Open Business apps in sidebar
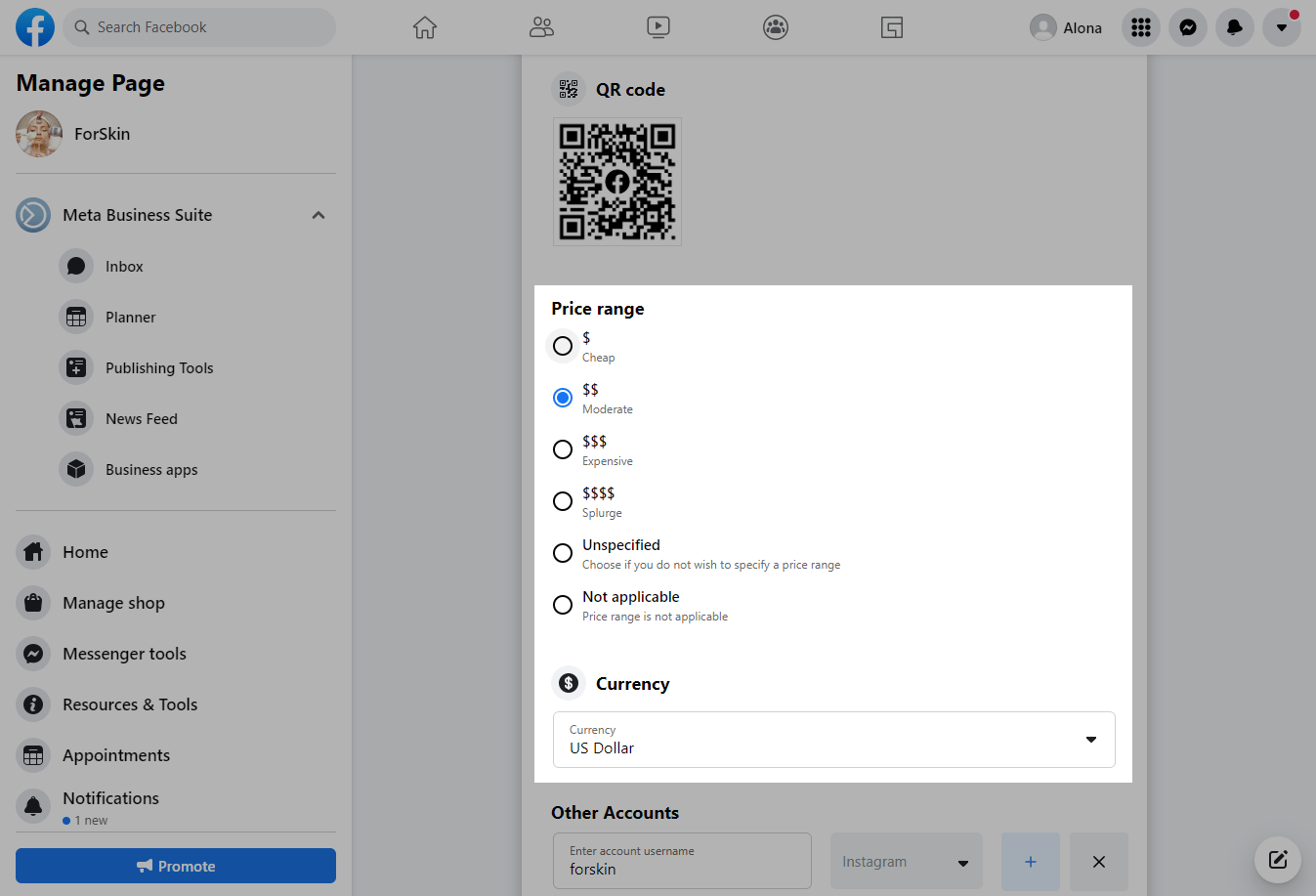This screenshot has height=896, width=1316. pyautogui.click(x=151, y=469)
